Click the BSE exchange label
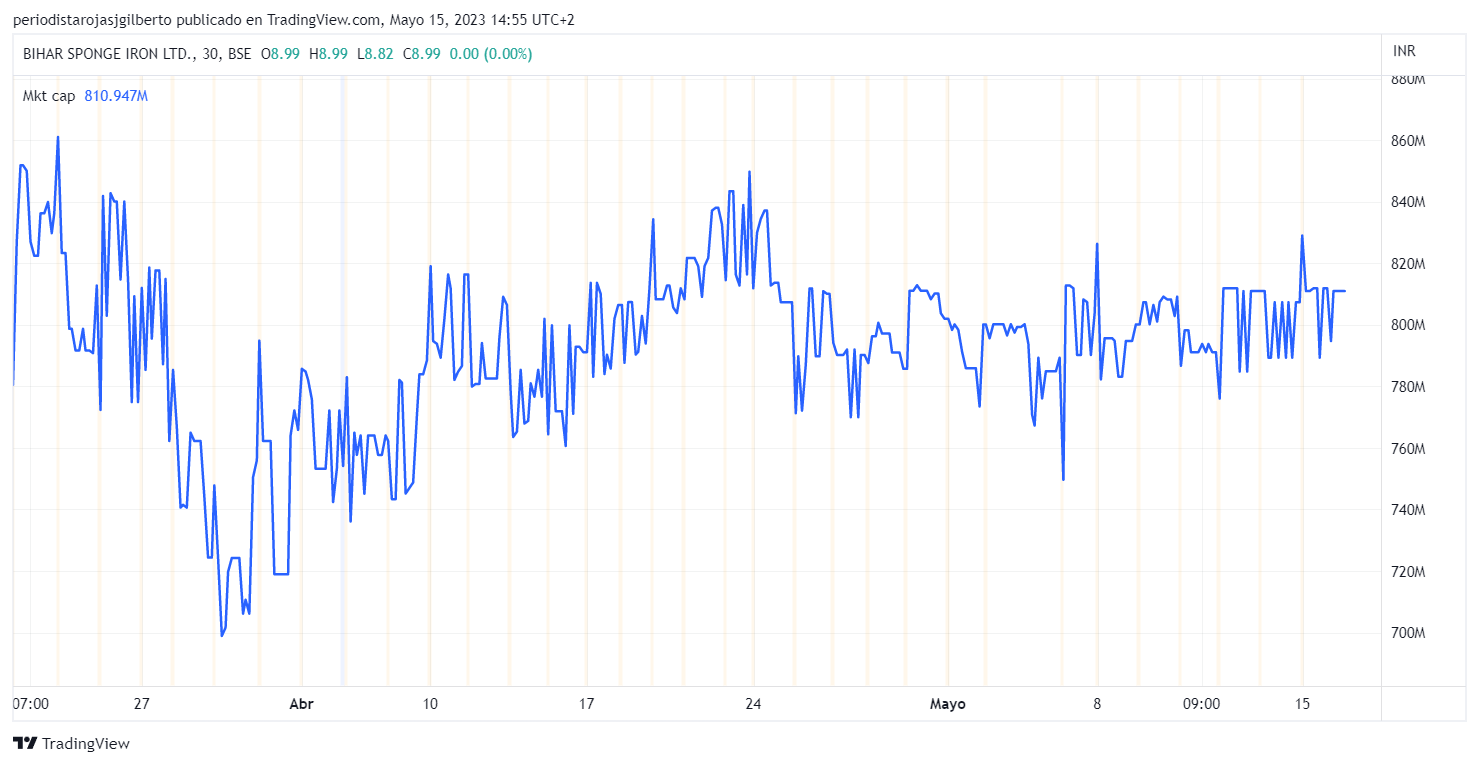 (x=239, y=54)
